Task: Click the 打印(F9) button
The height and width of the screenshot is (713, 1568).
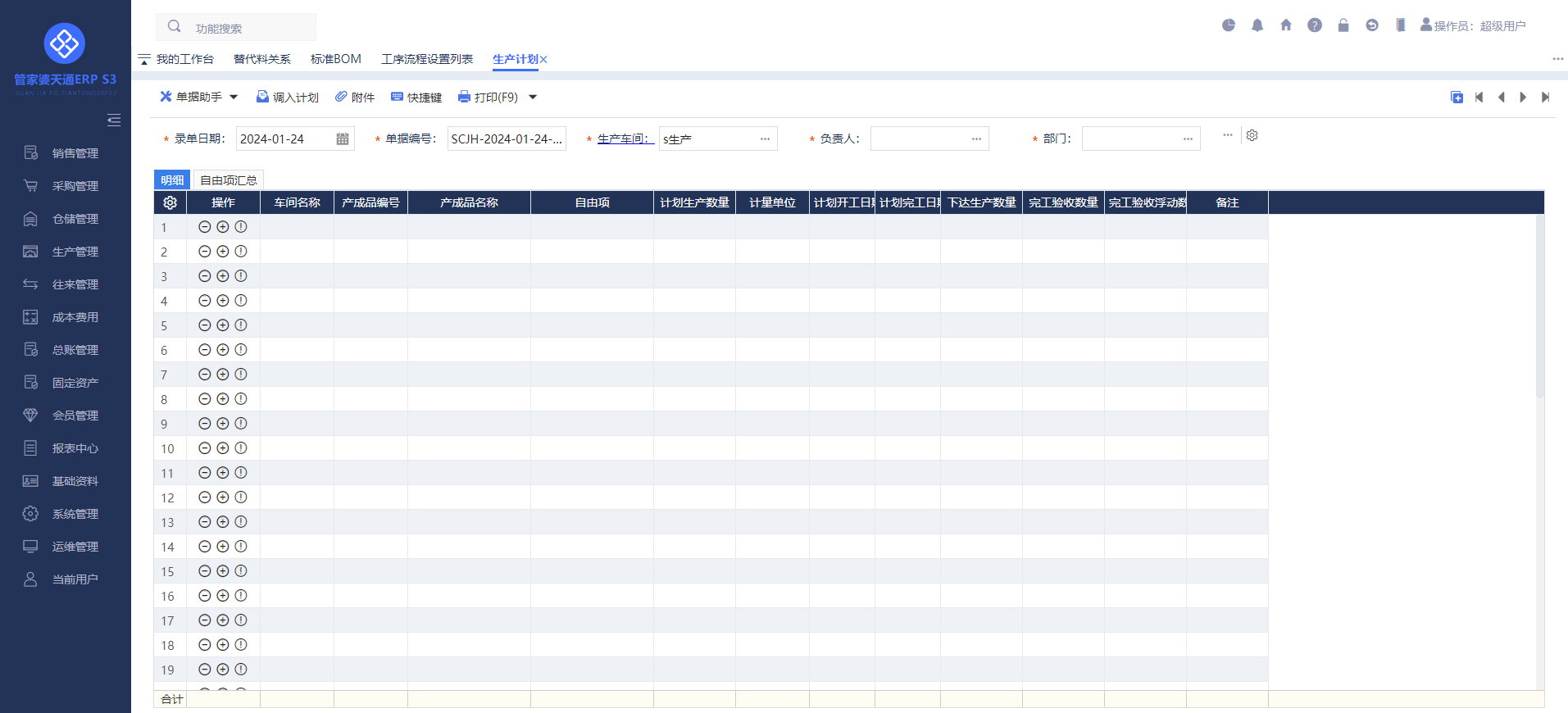Action: tap(489, 97)
